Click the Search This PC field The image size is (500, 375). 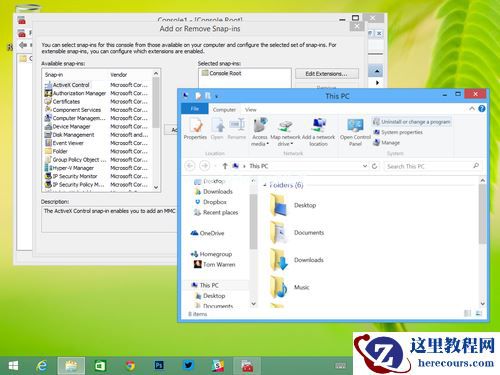433,166
